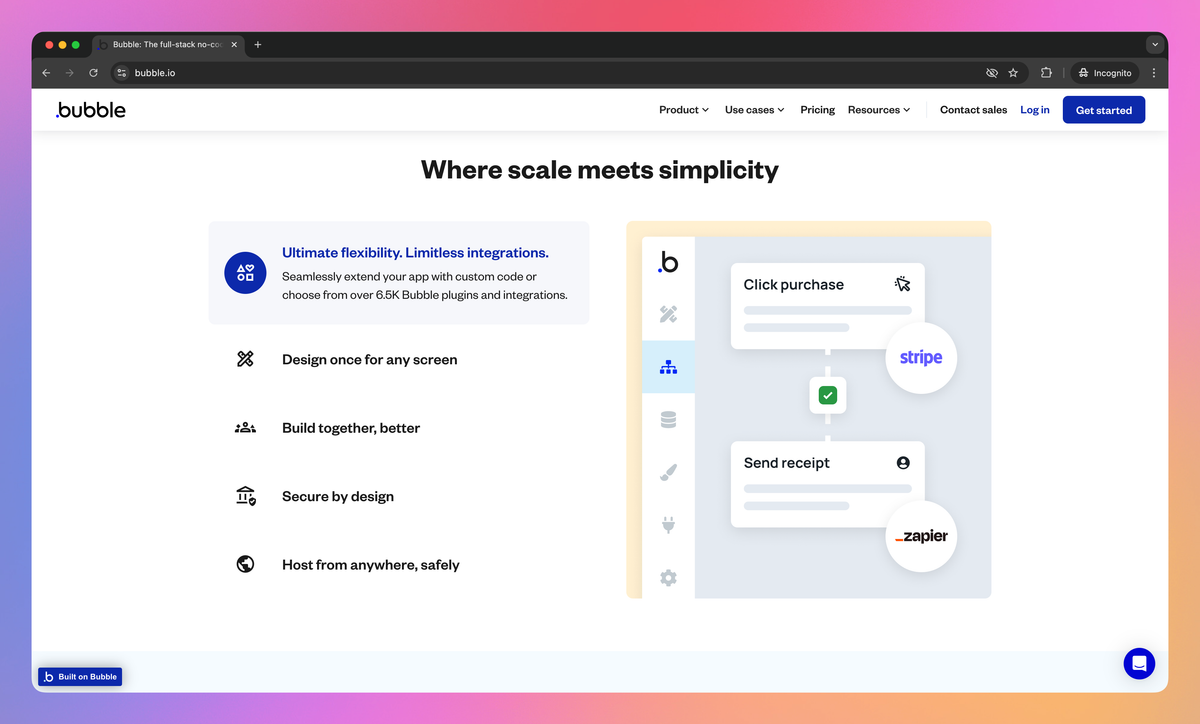This screenshot has height=724, width=1200.
Task: Click the 'Seamlessly extend your app' description text
Action: [425, 286]
